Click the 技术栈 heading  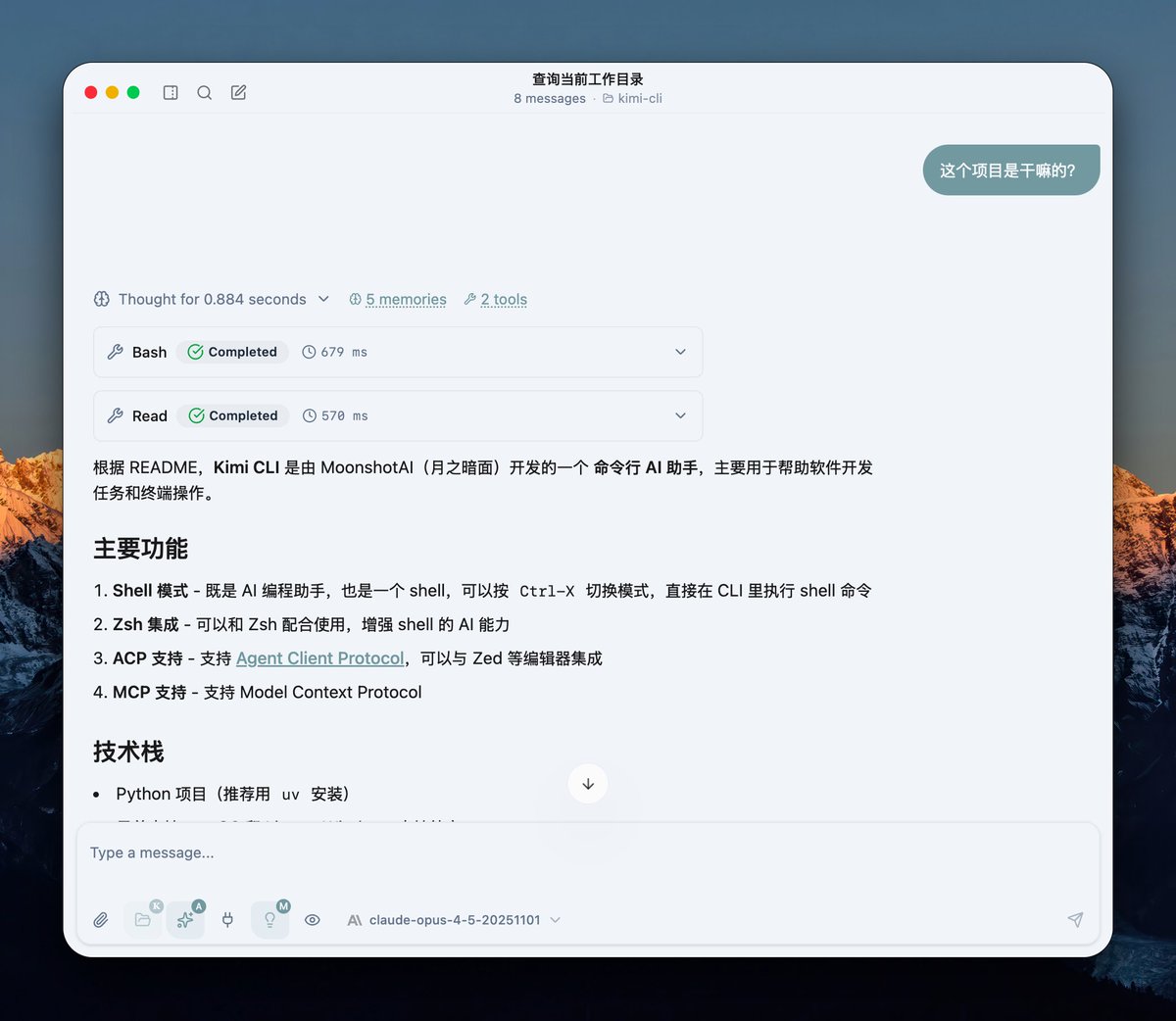[x=128, y=752]
